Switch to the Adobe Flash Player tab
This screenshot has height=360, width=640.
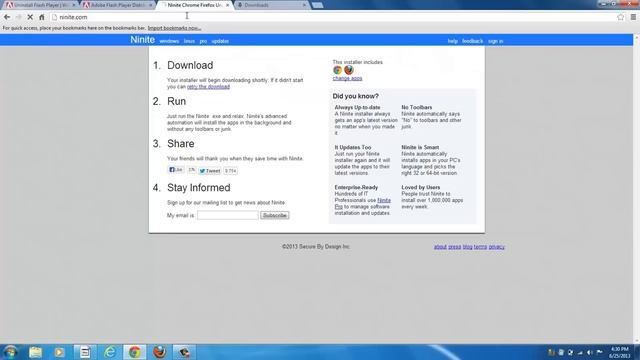116,5
